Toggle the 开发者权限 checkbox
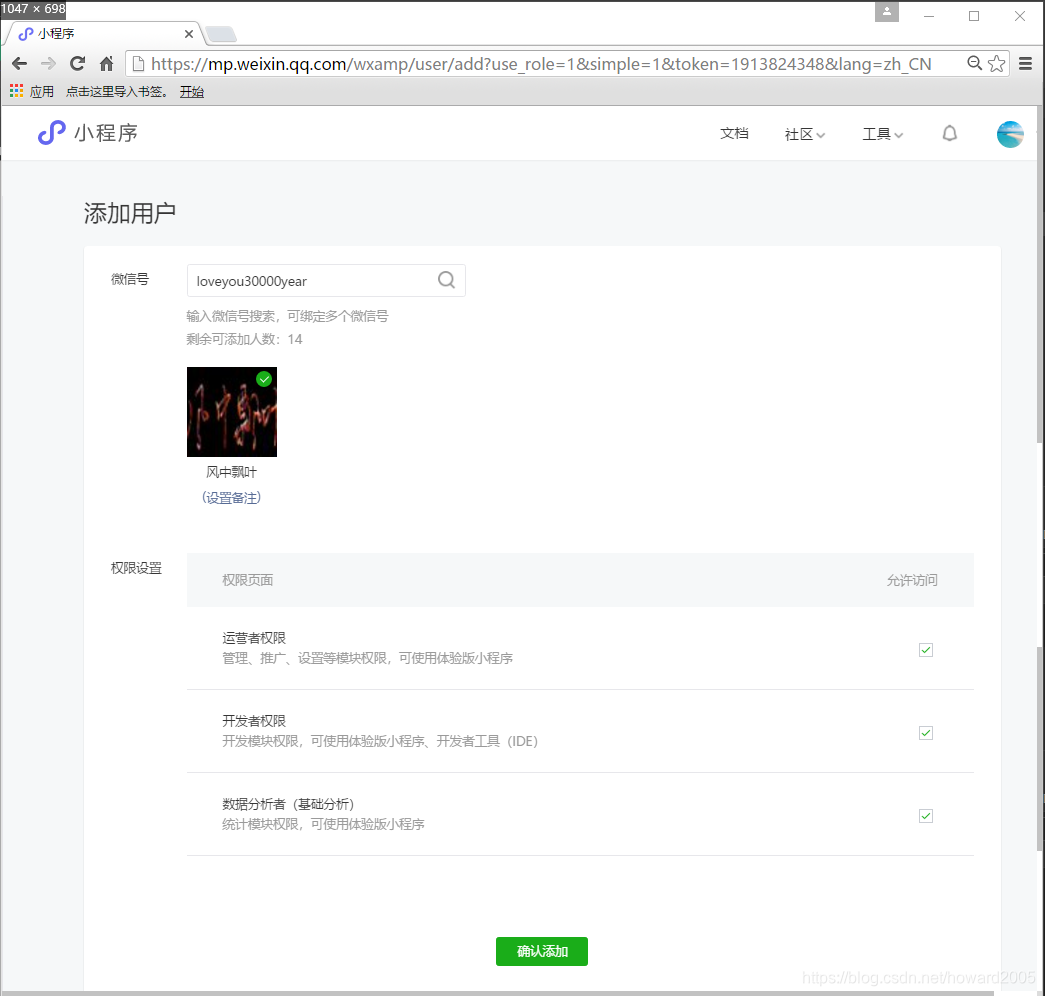This screenshot has height=996, width=1045. click(926, 733)
